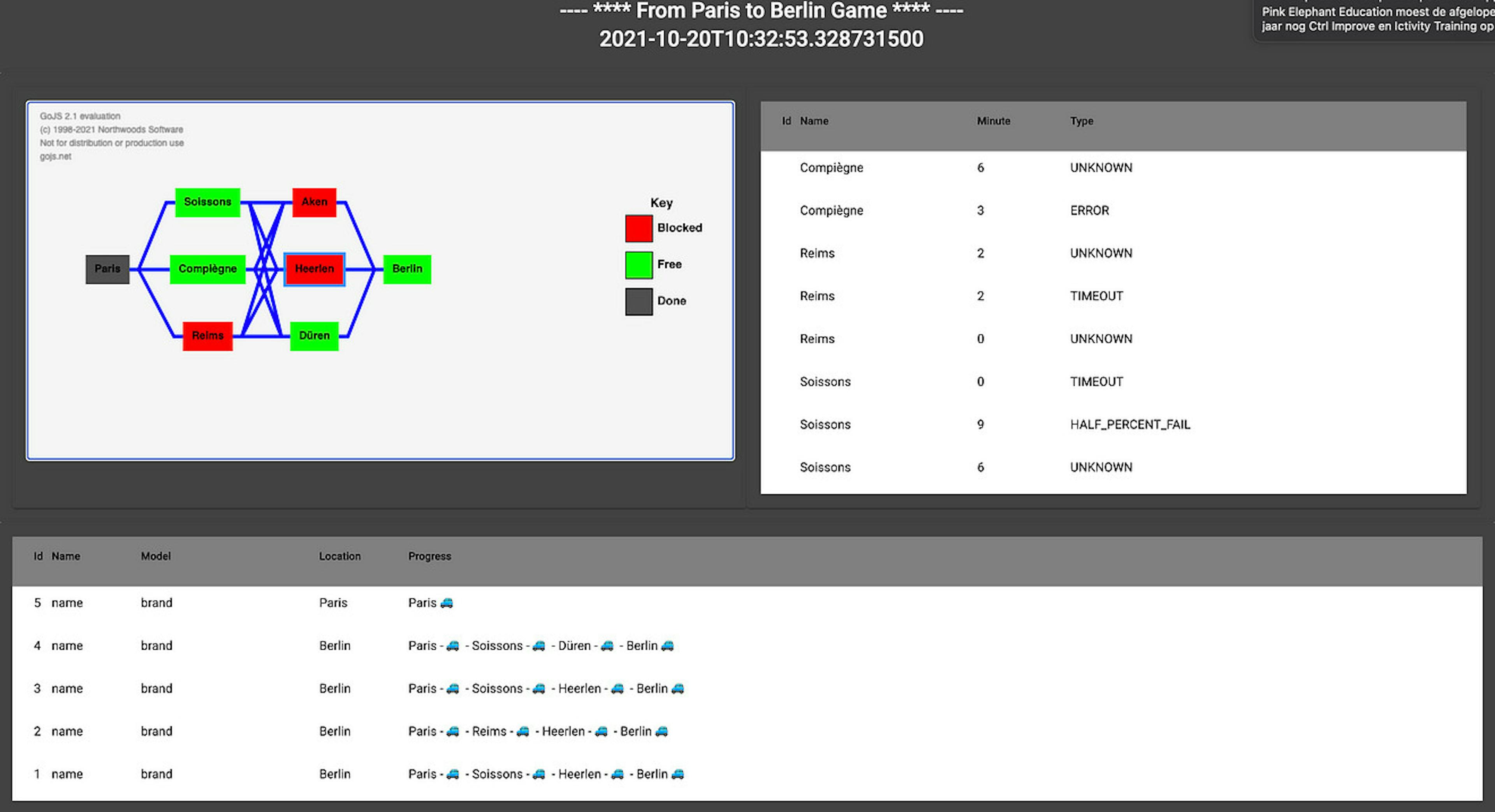Click the green Free key swatch

638,265
